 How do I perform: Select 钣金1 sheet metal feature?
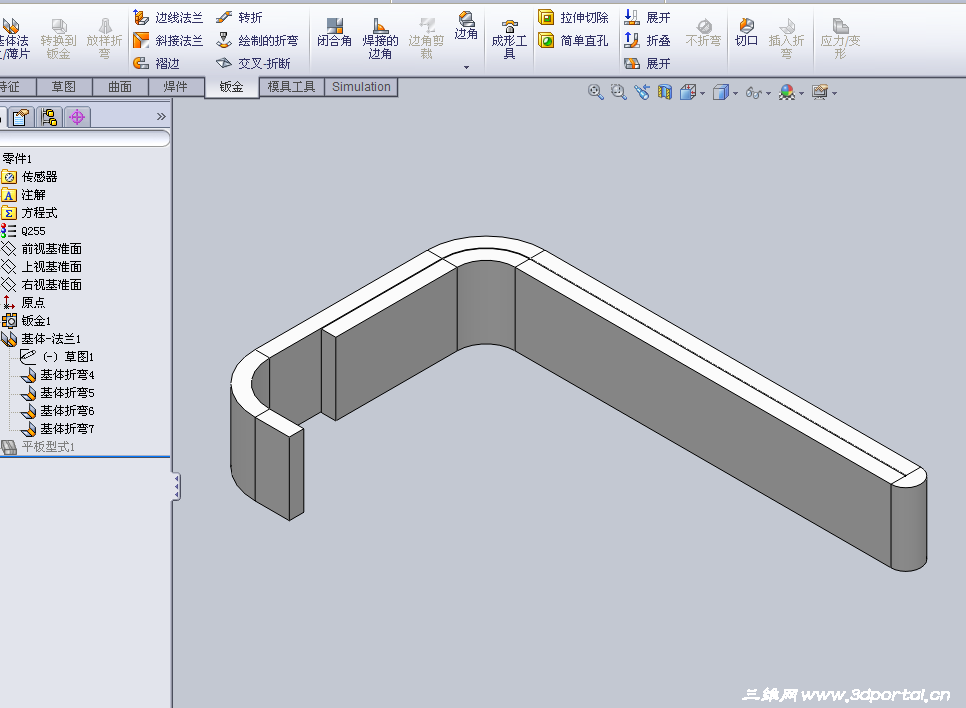pos(26,320)
